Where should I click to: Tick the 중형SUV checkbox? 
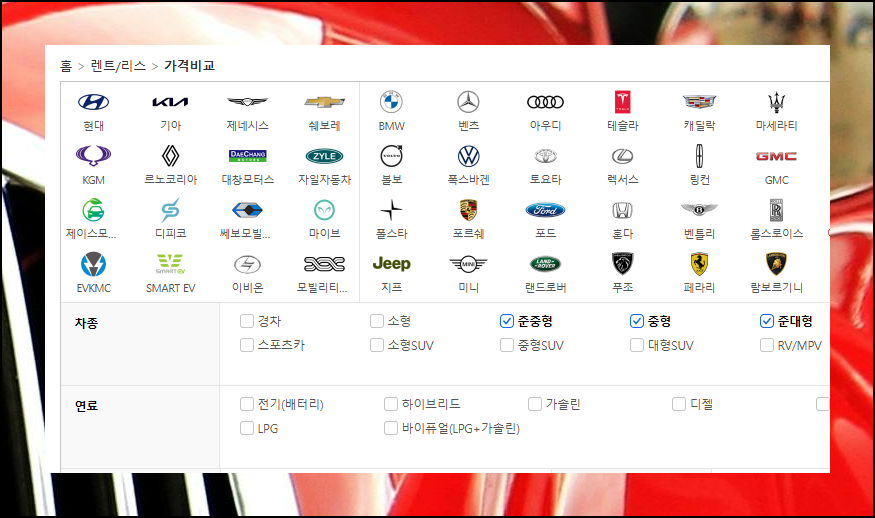(x=507, y=345)
